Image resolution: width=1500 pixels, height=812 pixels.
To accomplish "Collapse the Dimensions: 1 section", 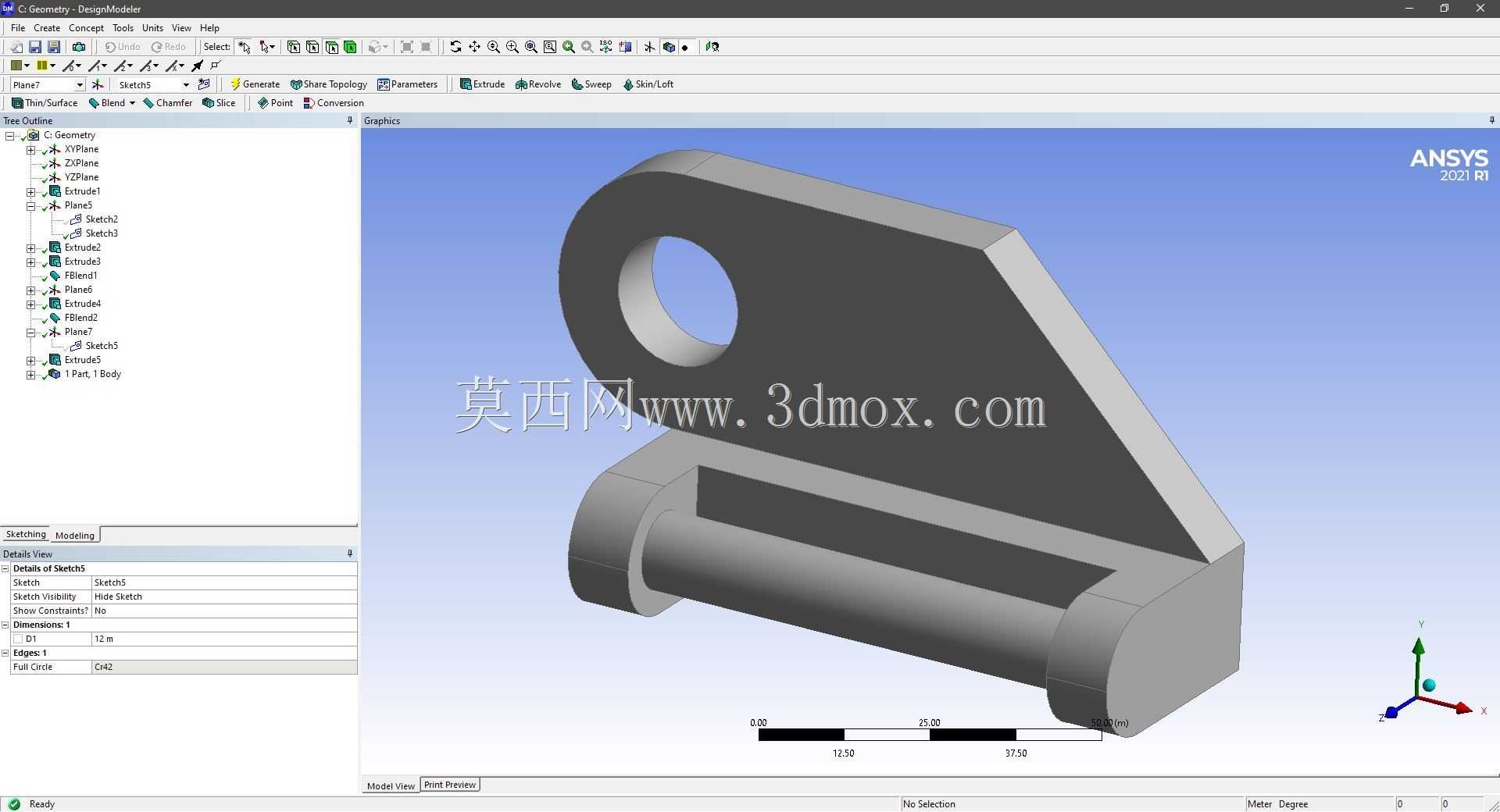I will point(5,625).
